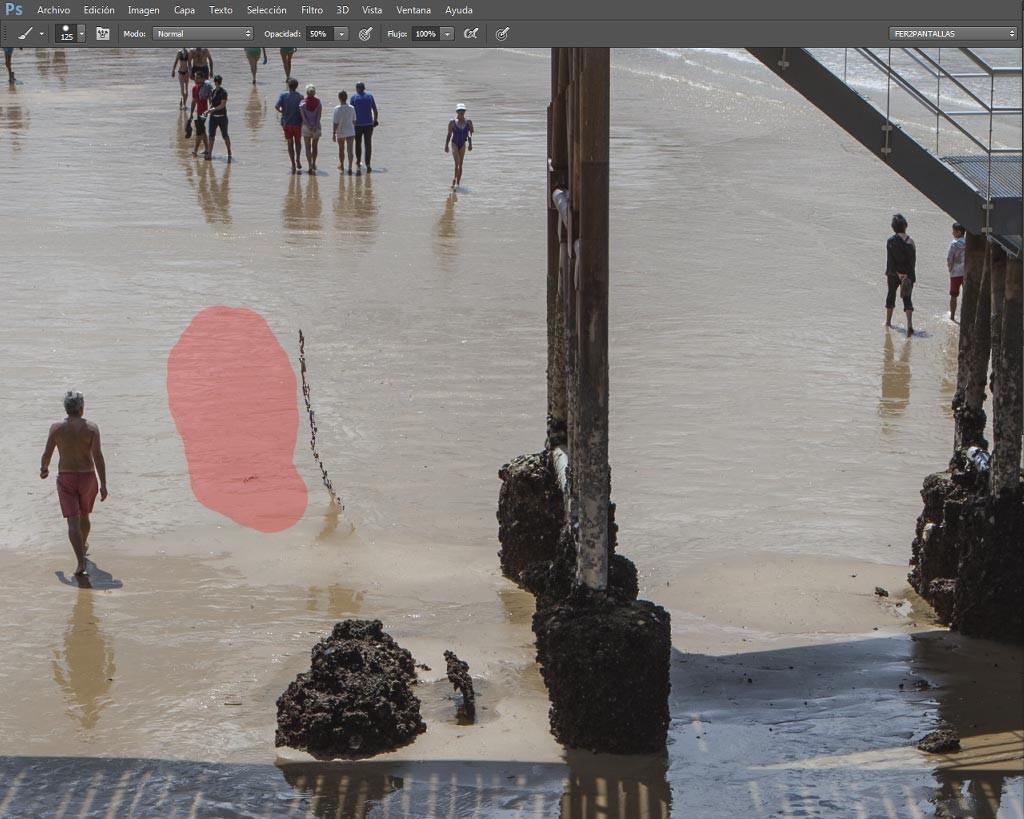The height and width of the screenshot is (819, 1024).
Task: Open the Texto menu
Action: [221, 10]
